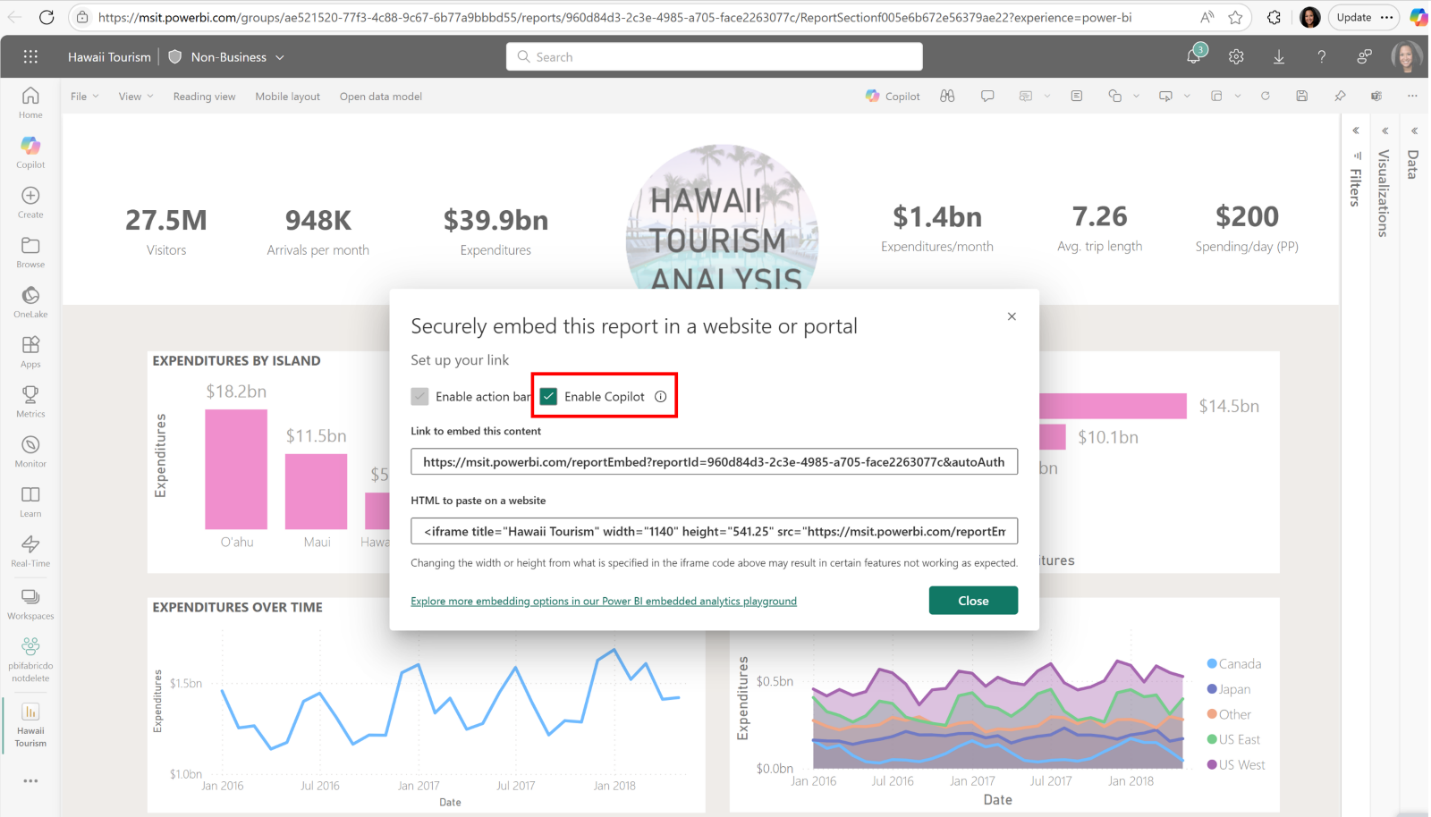1431x817 pixels.
Task: Click Hawaii Tourism title in header
Action: point(109,57)
